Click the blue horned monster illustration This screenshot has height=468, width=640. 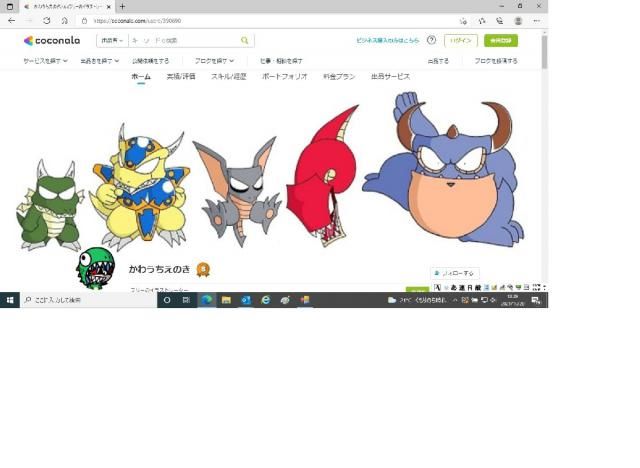point(445,169)
